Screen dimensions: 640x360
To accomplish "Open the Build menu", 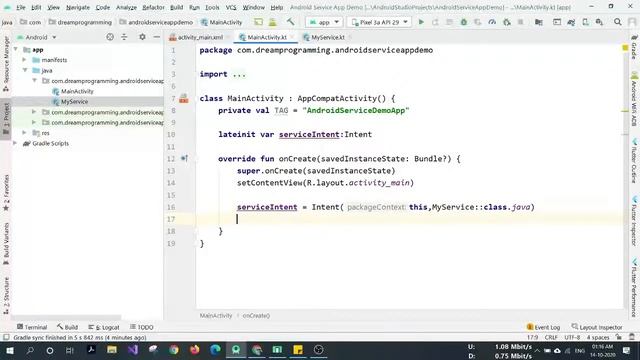I will coord(176,7).
